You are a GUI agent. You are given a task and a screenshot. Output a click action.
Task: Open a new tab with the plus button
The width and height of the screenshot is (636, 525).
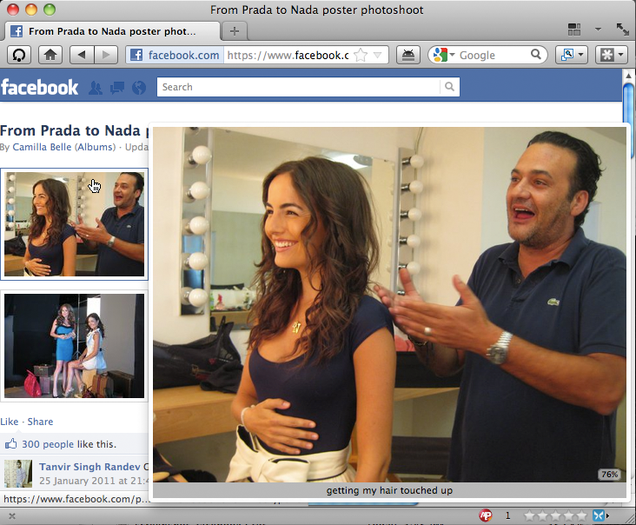coord(234,31)
